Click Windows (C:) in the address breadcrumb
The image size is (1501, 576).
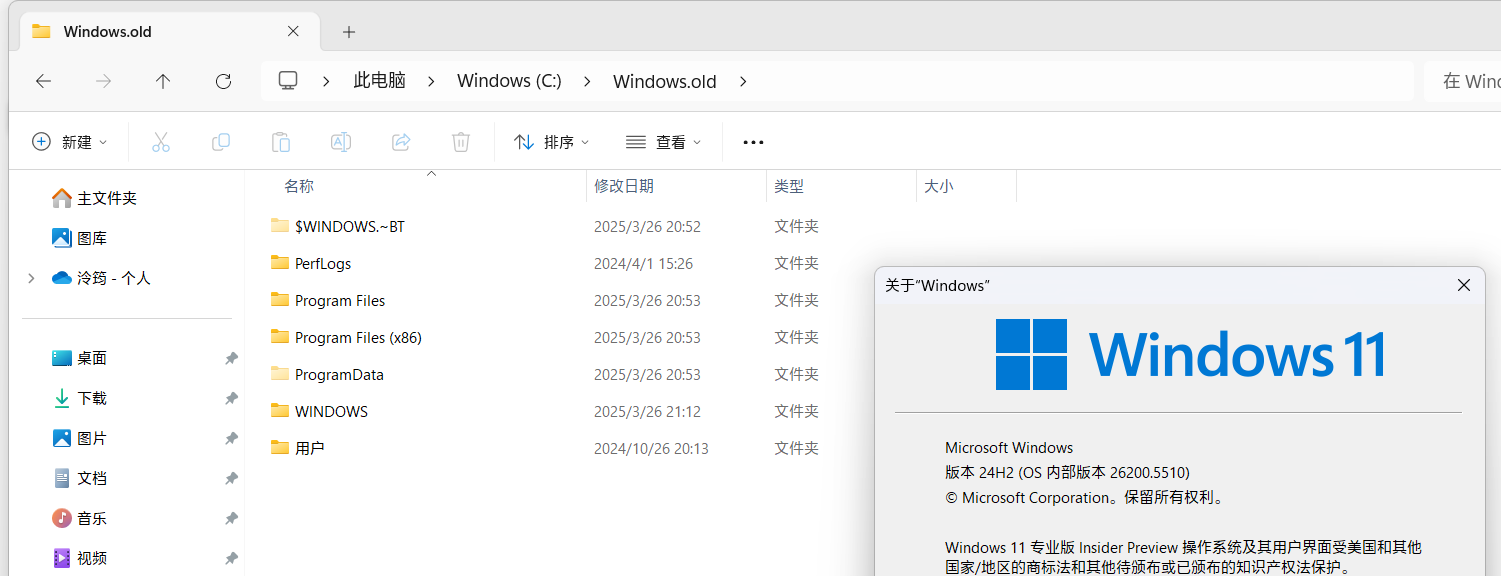pos(509,81)
